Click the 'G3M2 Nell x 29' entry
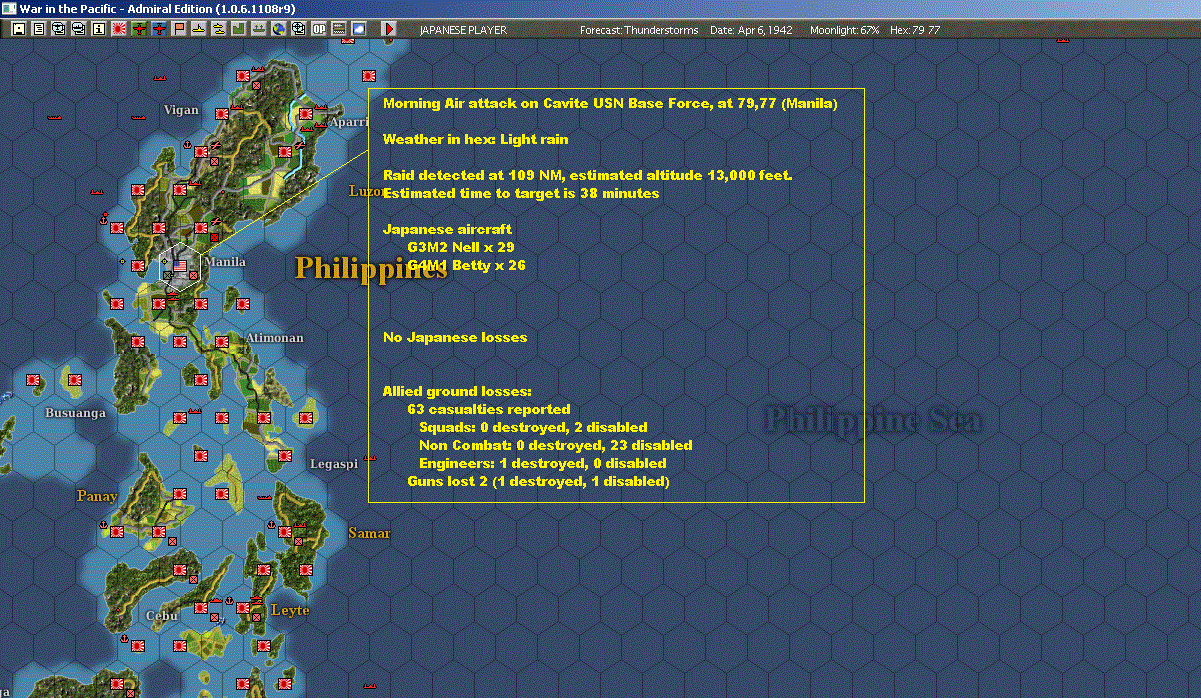 click(461, 247)
